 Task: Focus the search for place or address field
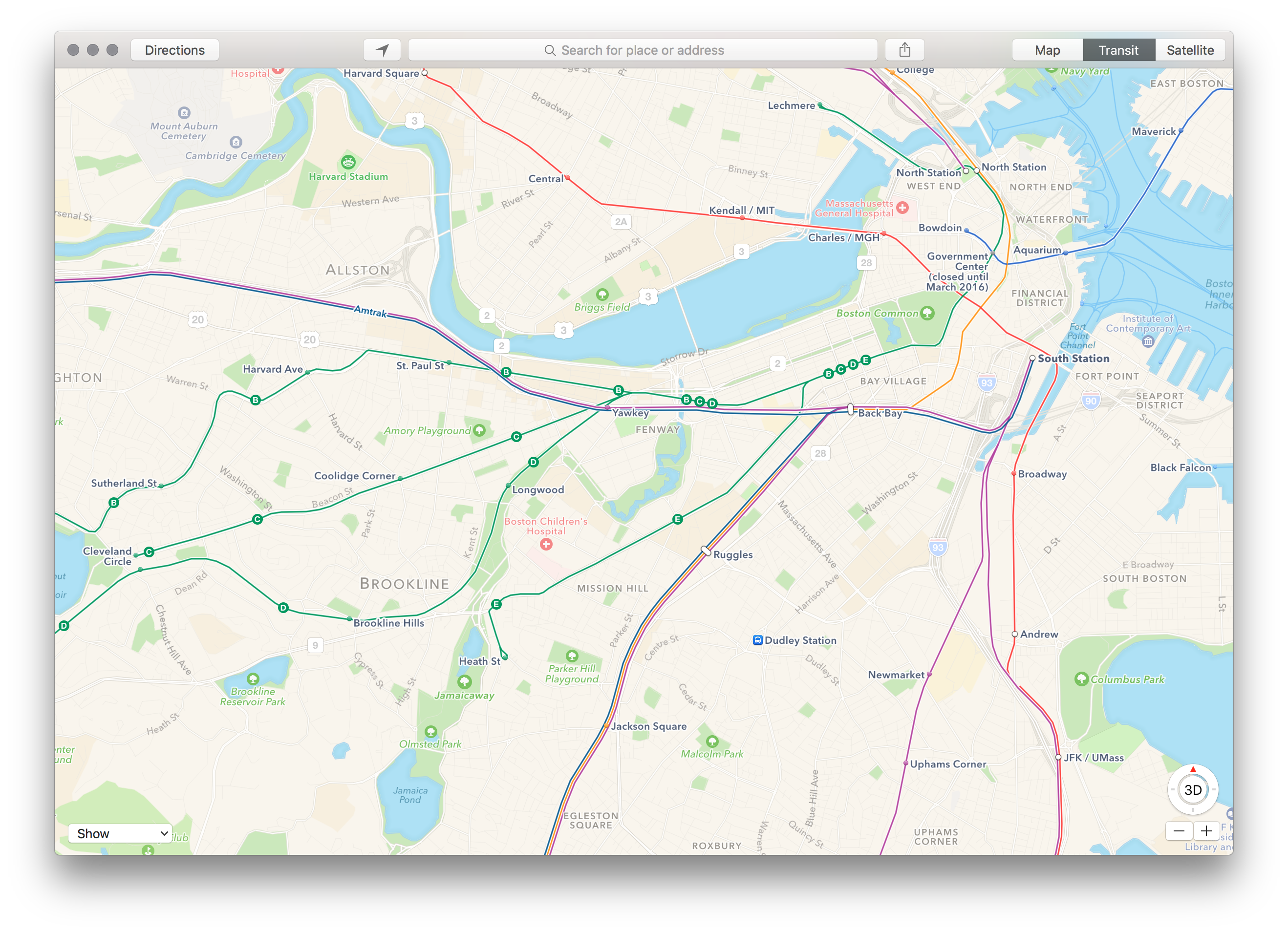(x=643, y=50)
